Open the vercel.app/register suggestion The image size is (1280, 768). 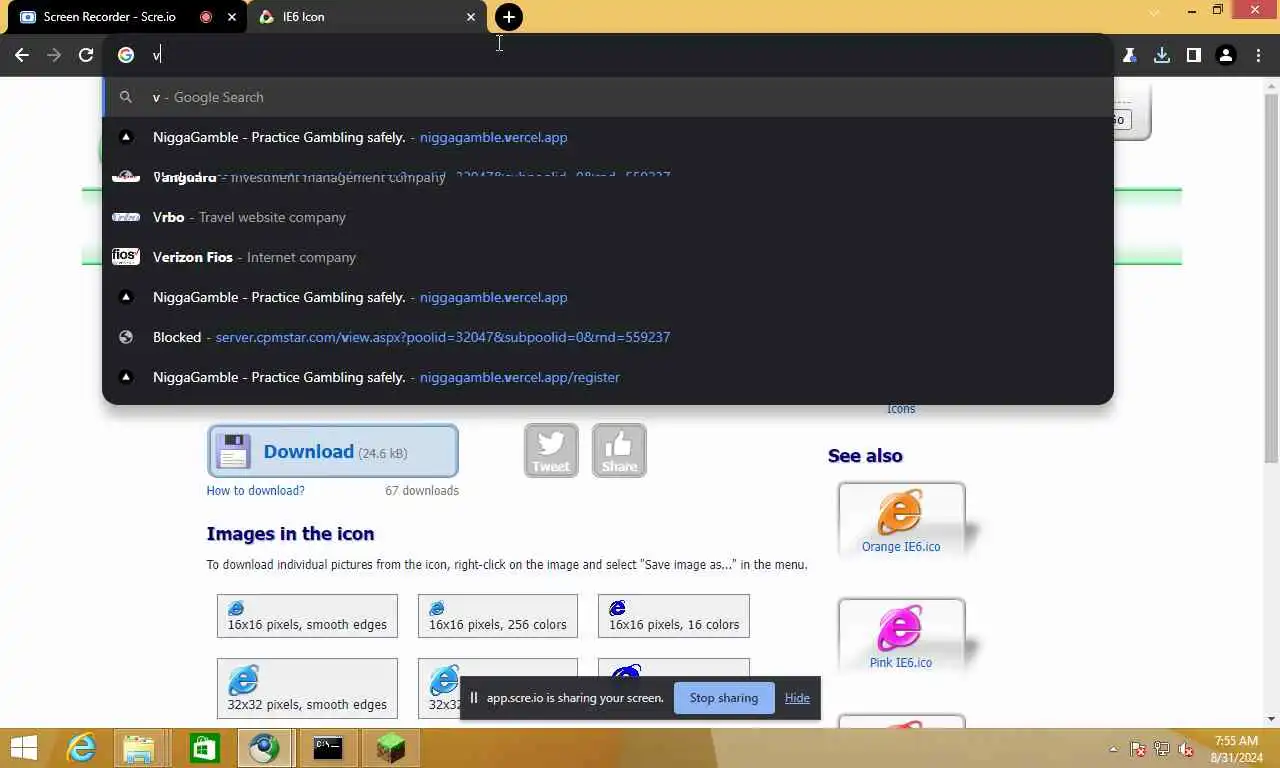608,377
